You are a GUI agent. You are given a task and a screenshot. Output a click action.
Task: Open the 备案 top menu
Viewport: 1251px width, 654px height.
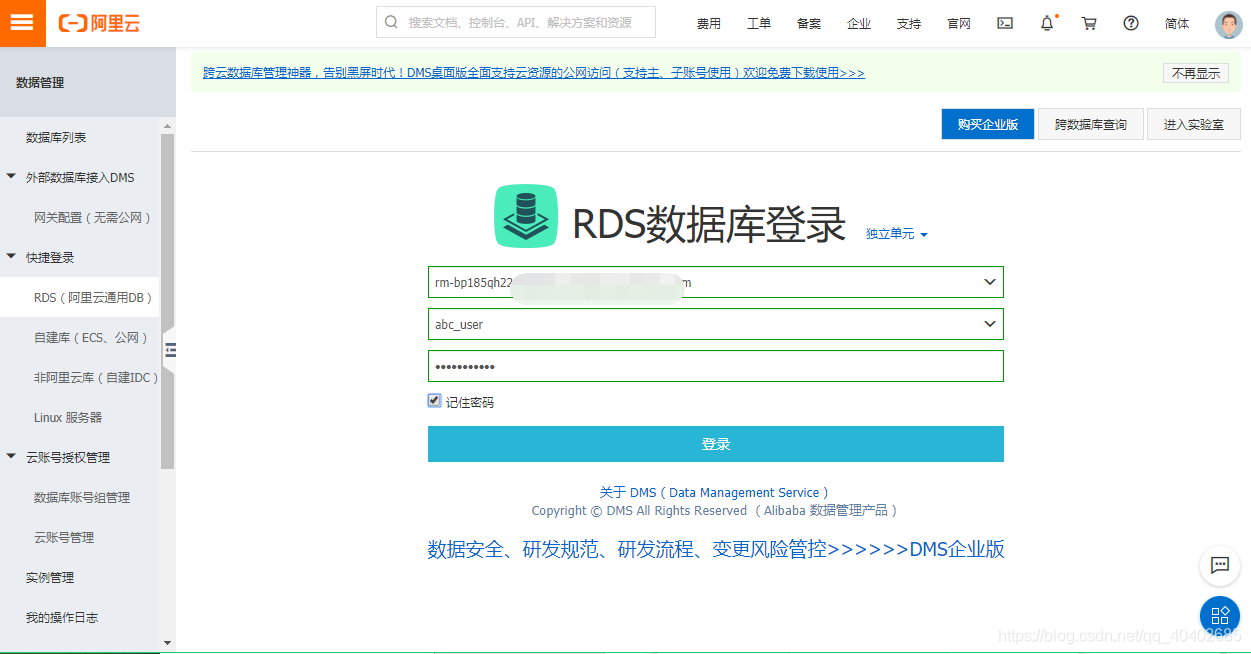(x=809, y=23)
